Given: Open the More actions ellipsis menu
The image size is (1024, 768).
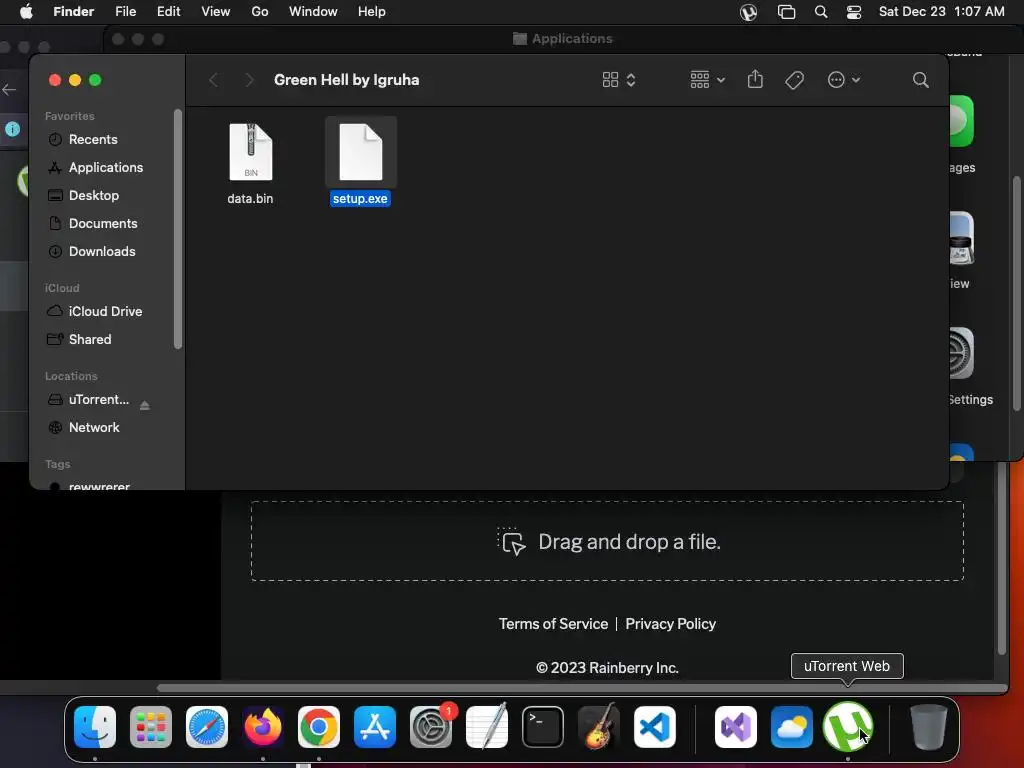Looking at the screenshot, I should [x=844, y=80].
